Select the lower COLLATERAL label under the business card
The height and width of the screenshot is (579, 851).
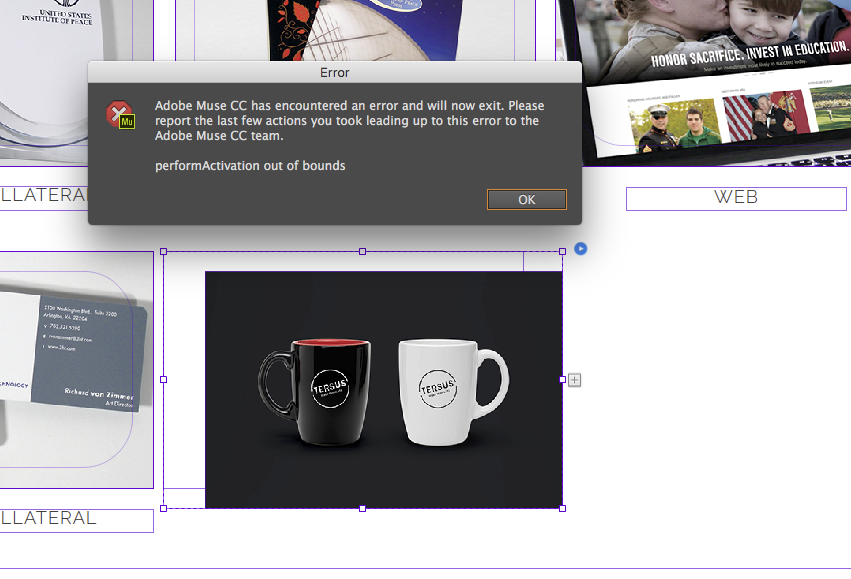point(77,520)
